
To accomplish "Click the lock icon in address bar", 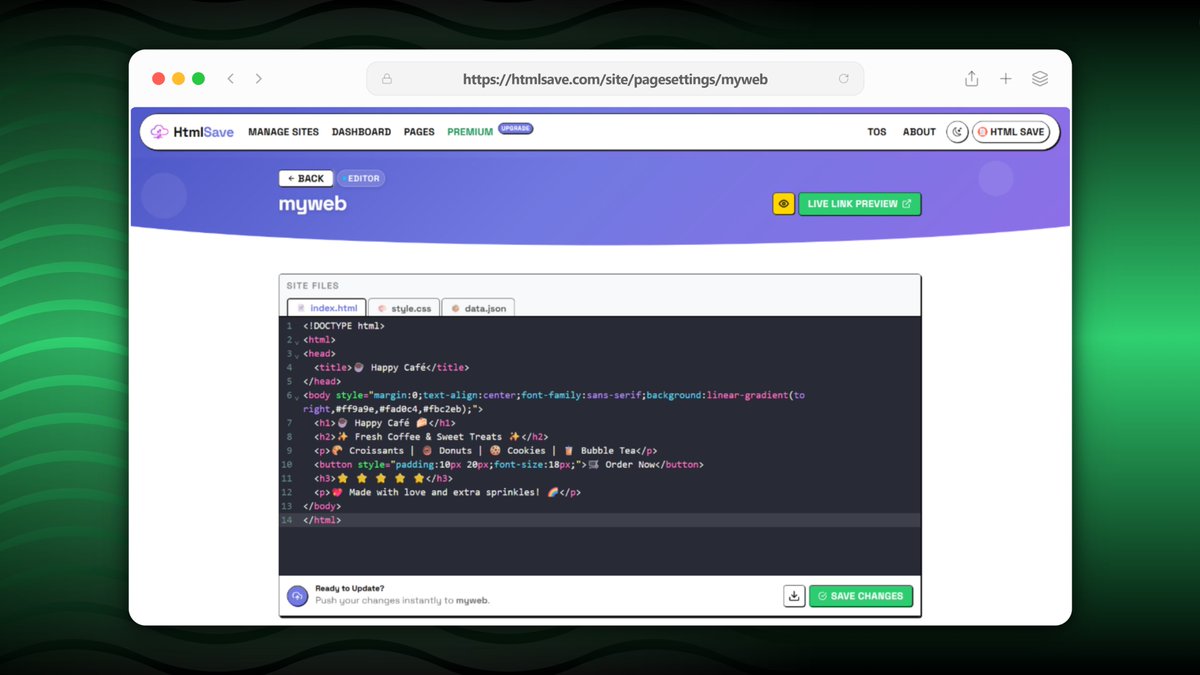I will [387, 78].
